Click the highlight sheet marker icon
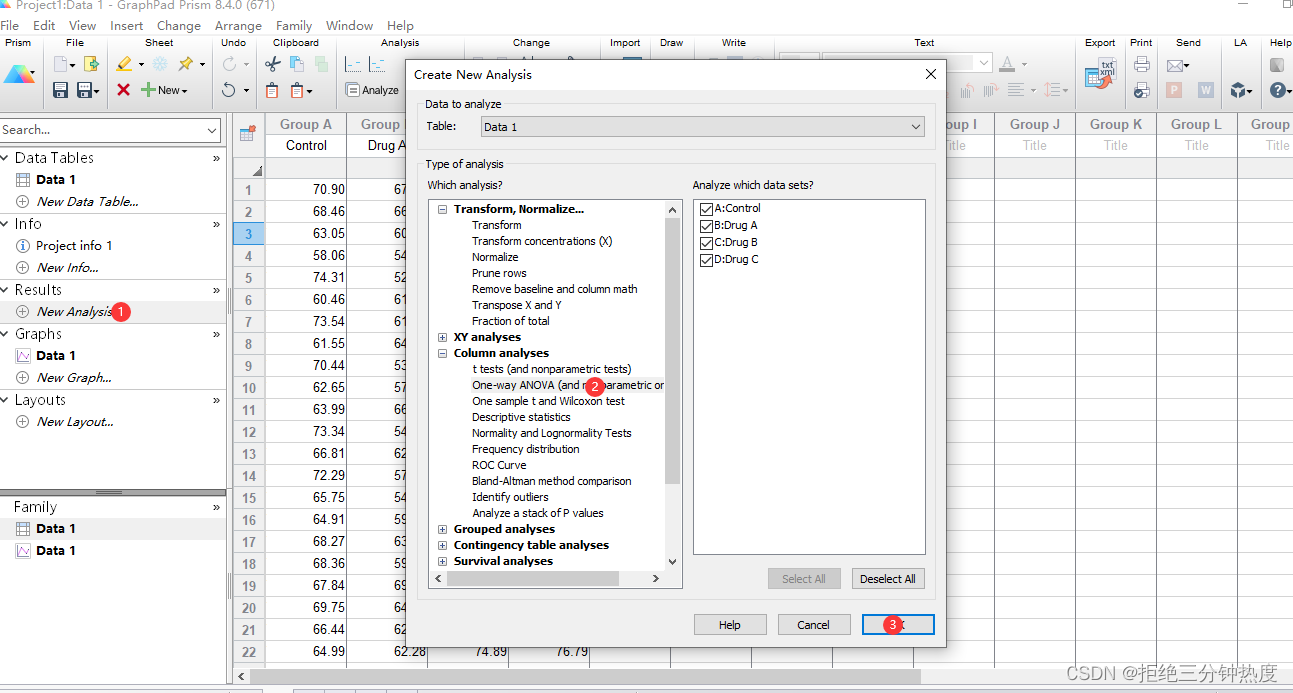Screen dimensions: 1293x693 click(x=124, y=64)
